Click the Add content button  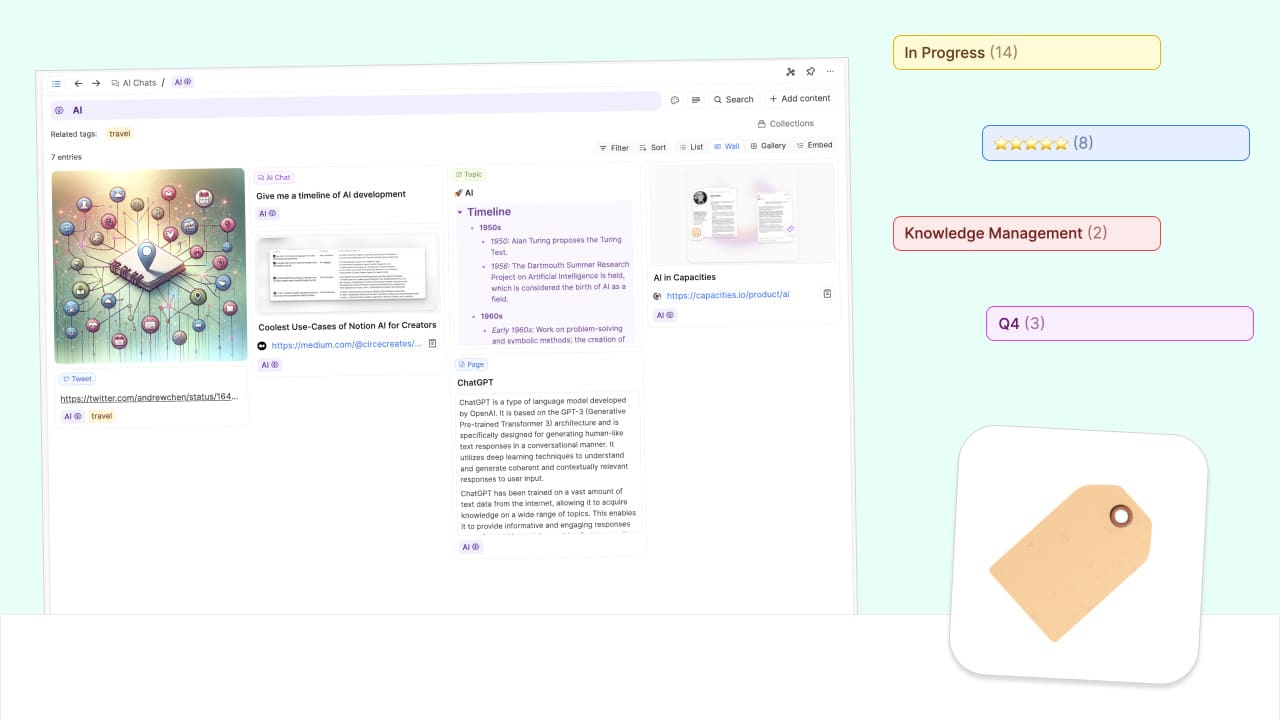[800, 98]
